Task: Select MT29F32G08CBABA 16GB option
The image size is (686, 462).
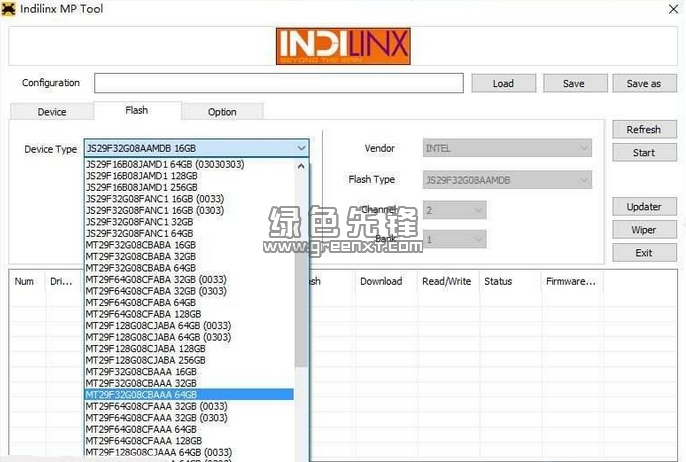Action: 189,245
